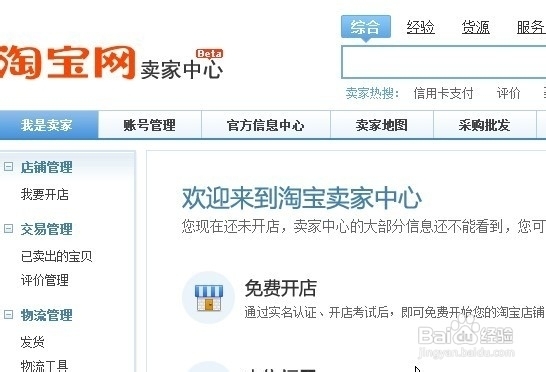Screen dimensions: 546x372
Task: Click the 交易管理 section title
Action: (x=47, y=229)
